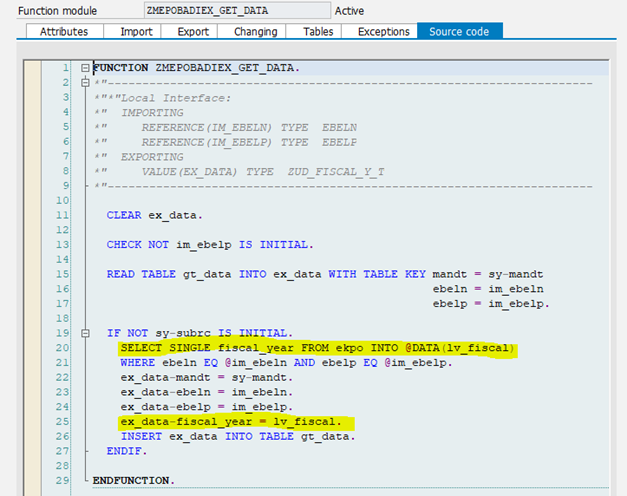Click the FUNCTION ZMEPOBADIEX_GET_DATA header line
Screen dimensions: 627x496
pos(196,68)
